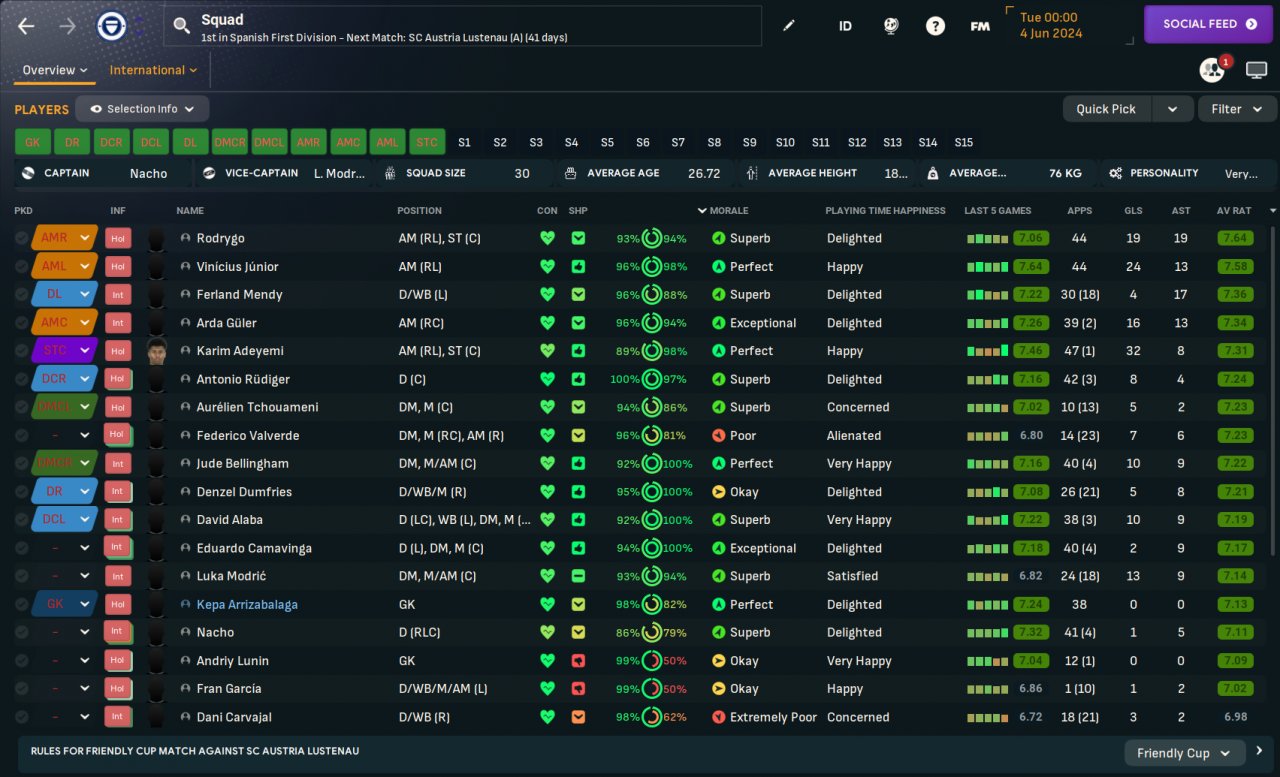Viewport: 1280px width, 777px height.
Task: Open the Social Feed
Action: [x=1209, y=24]
